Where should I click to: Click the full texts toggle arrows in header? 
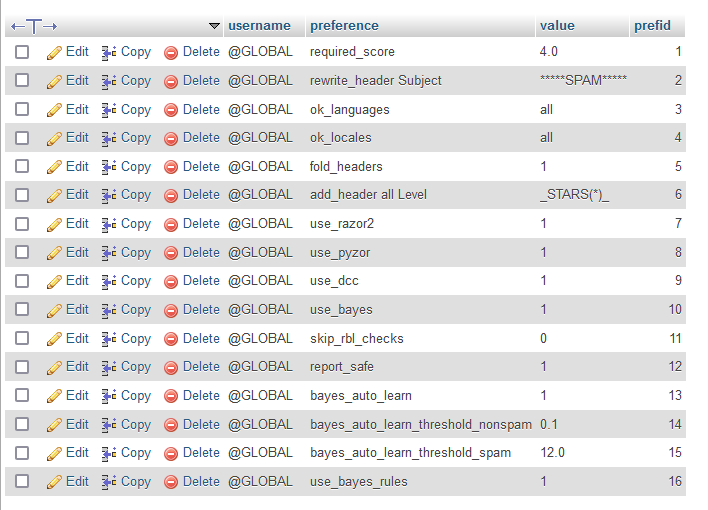(33, 26)
